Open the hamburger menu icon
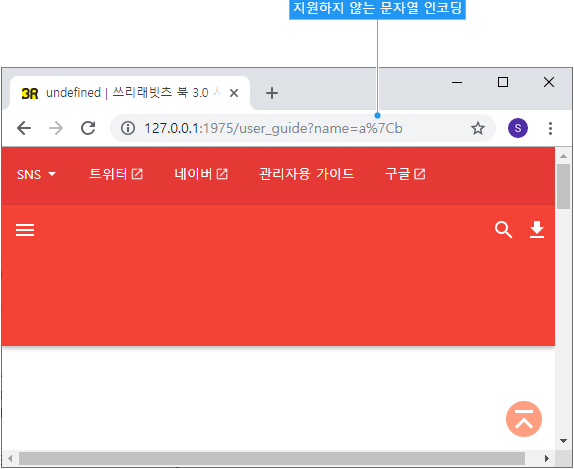This screenshot has width=574, height=469. (x=25, y=230)
